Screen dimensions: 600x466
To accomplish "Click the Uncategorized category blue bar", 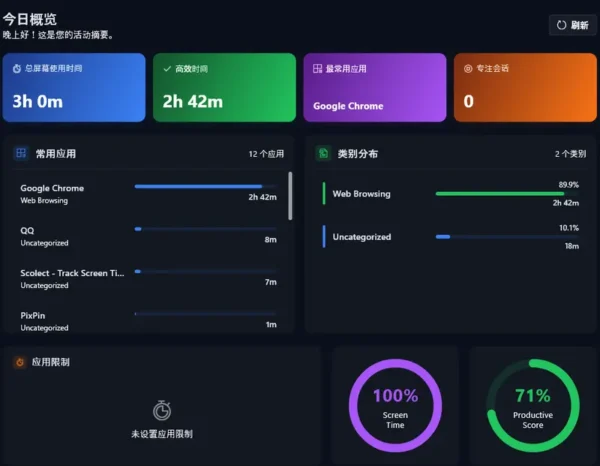I will (x=507, y=237).
